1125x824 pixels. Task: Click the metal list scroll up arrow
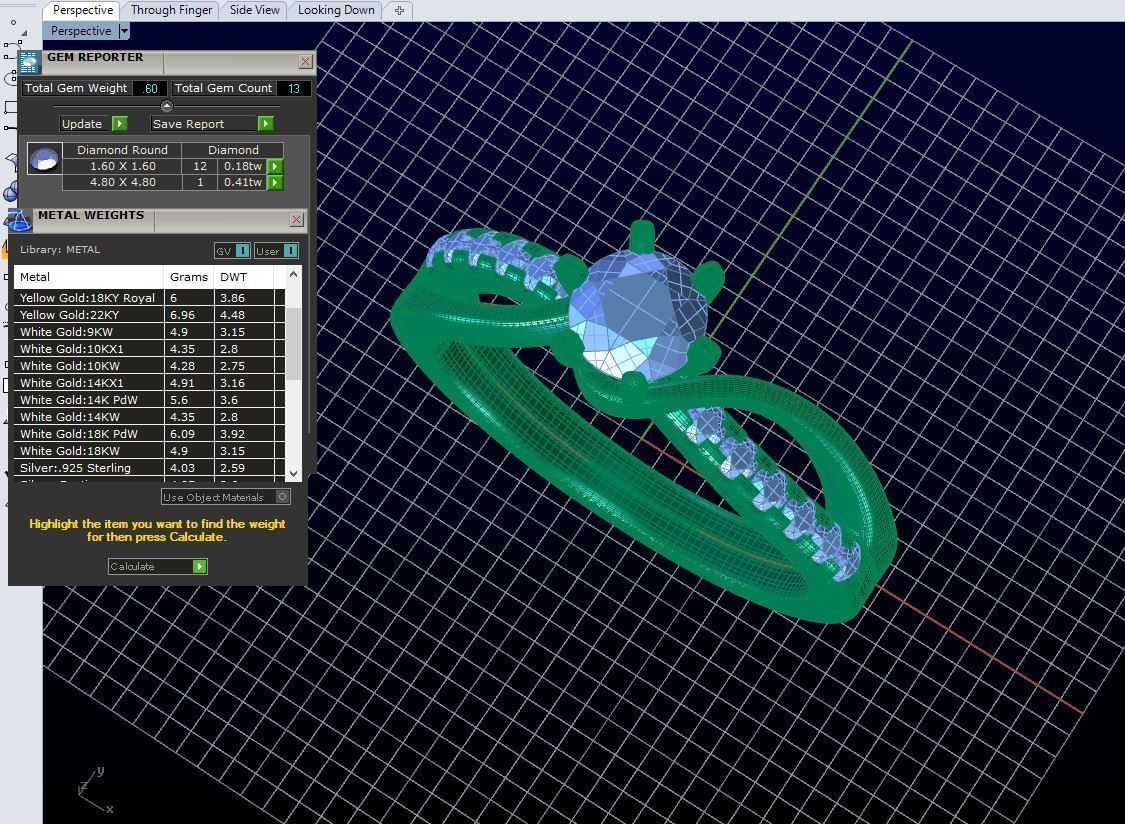[x=293, y=275]
